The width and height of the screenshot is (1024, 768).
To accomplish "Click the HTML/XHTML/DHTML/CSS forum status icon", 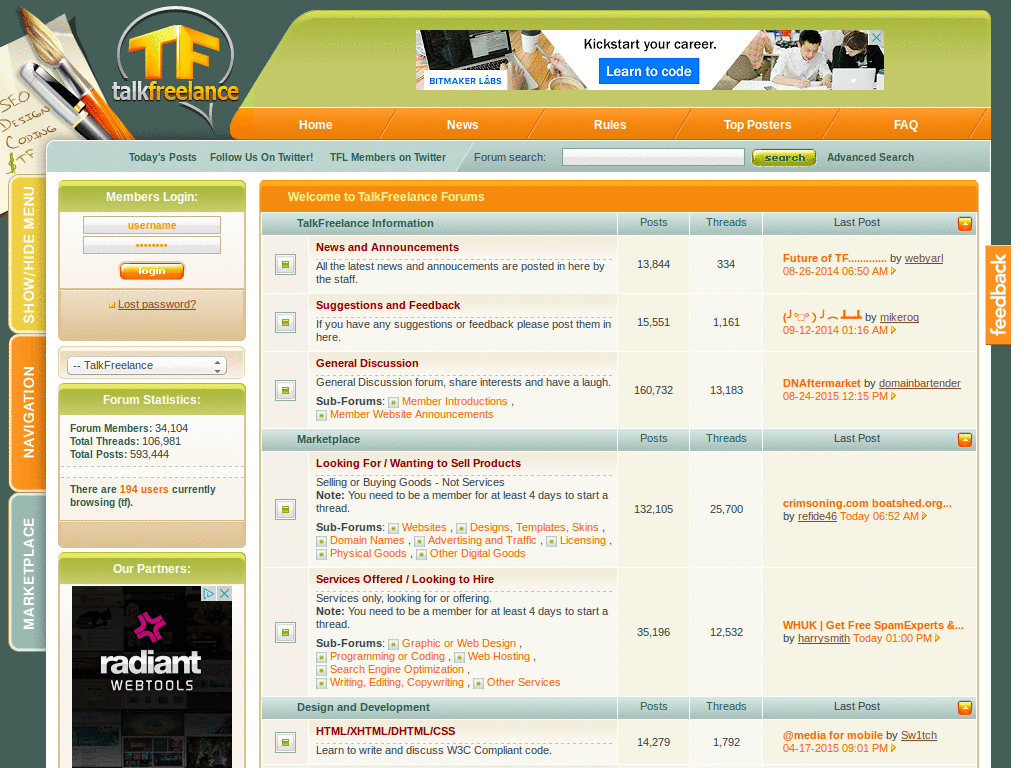I will point(285,742).
